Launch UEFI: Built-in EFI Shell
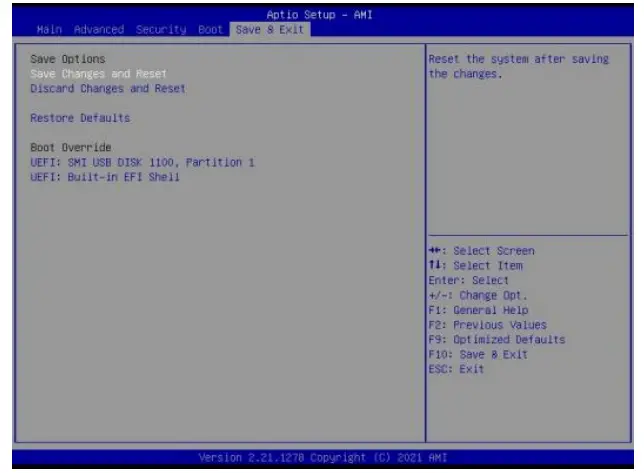This screenshot has height=473, width=644. tap(105, 177)
